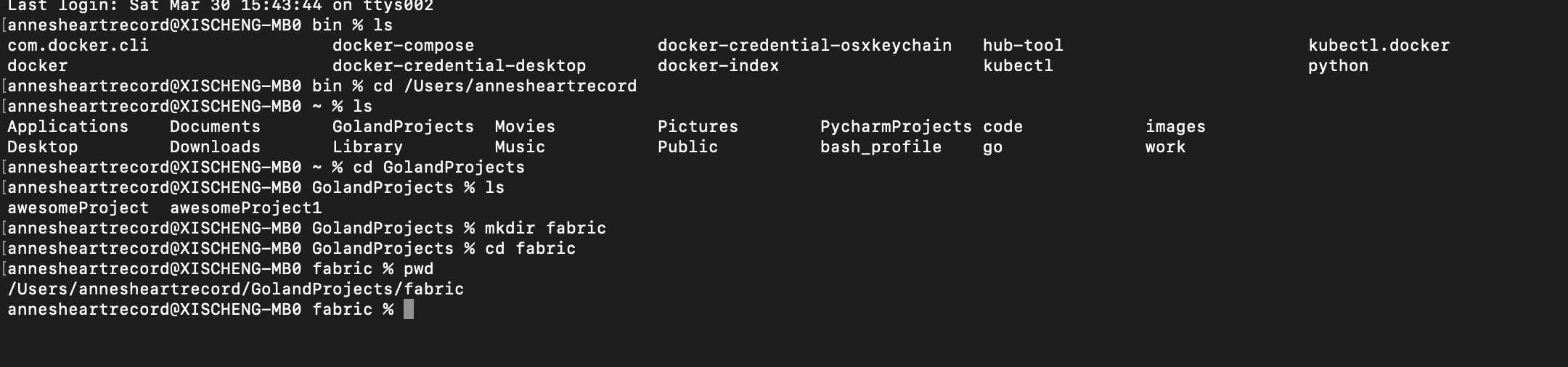
Task: Click PycharmProjects in the home listing
Action: coord(896,127)
